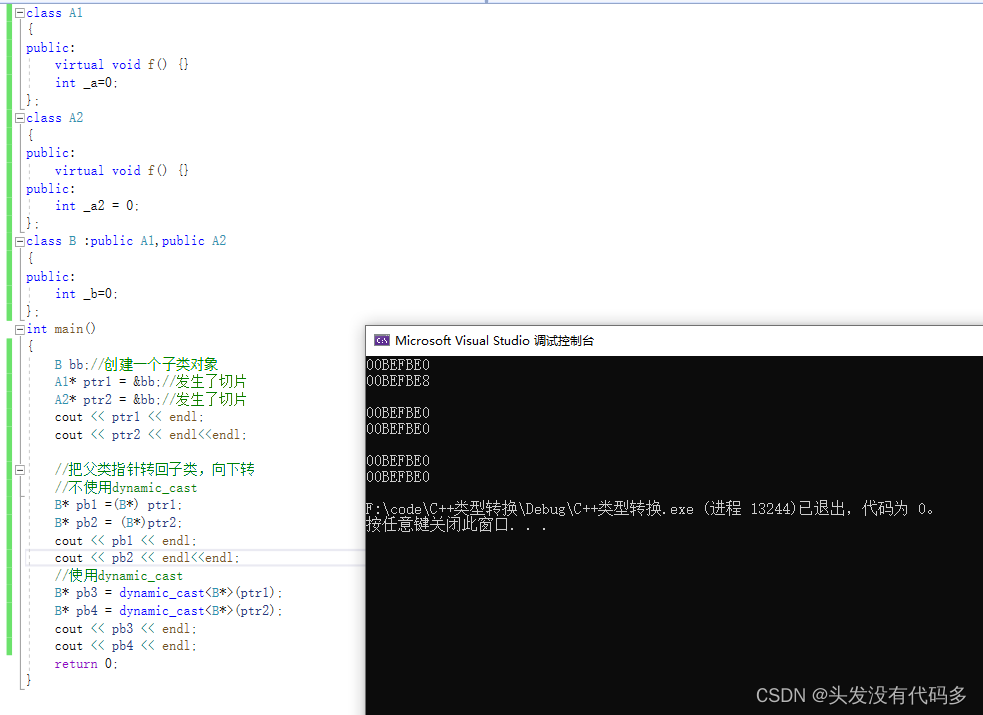Collapse the int main() function block
The height and width of the screenshot is (715, 983).
[20, 329]
